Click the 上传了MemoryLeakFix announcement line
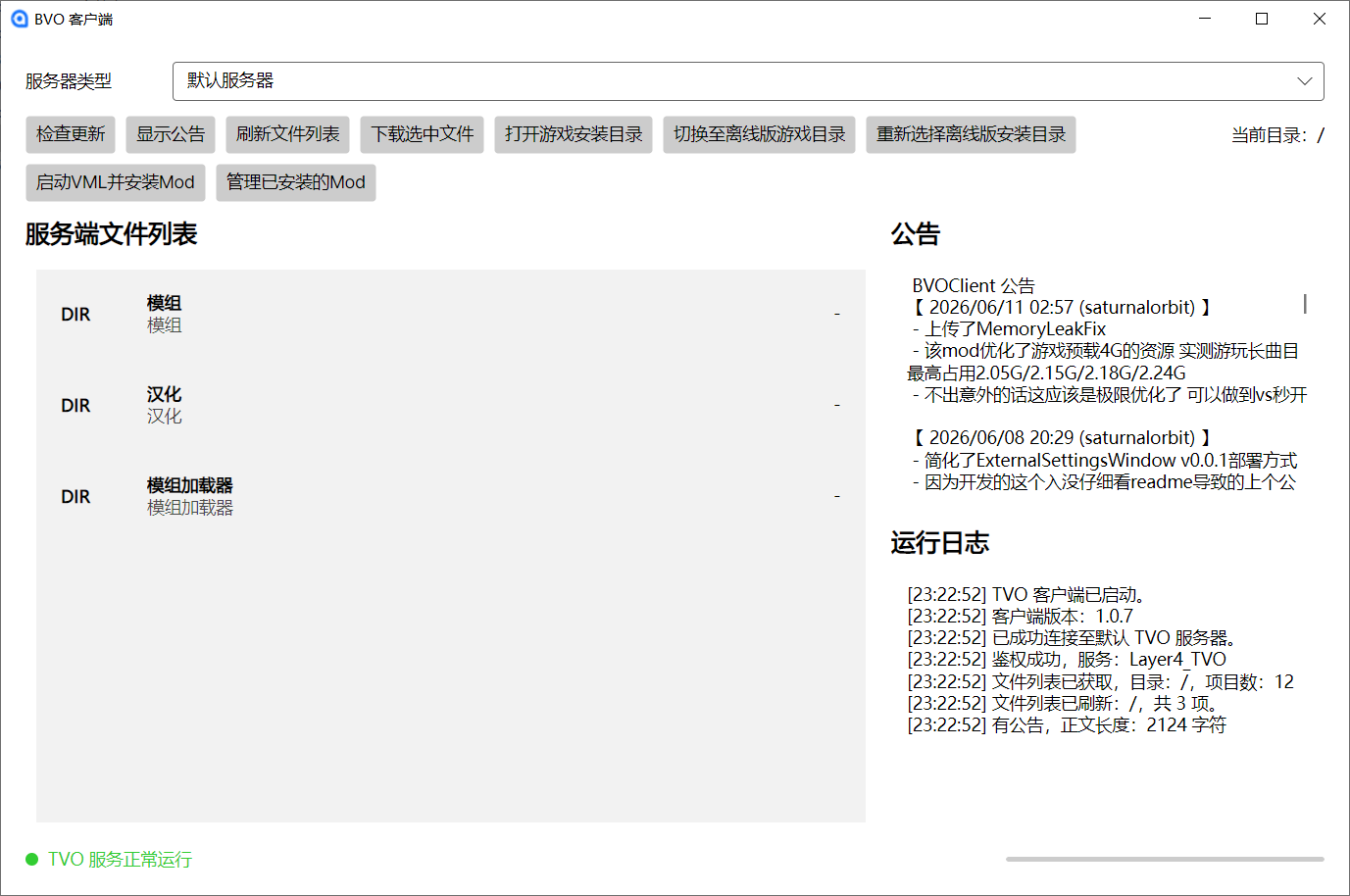 coord(1009,329)
